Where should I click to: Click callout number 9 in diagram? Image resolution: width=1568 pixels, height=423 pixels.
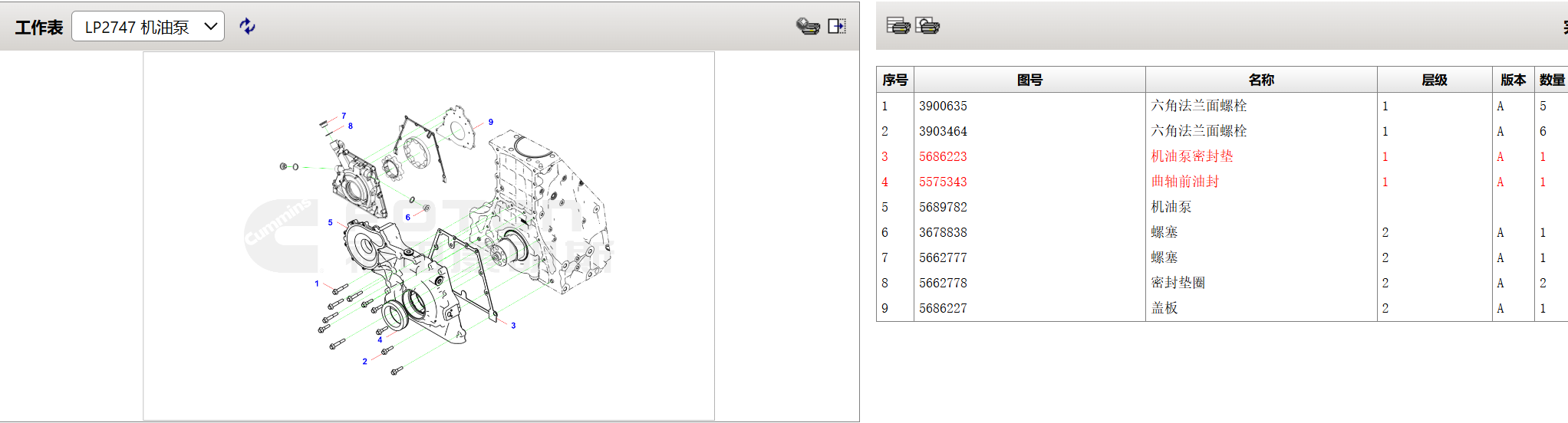(491, 122)
